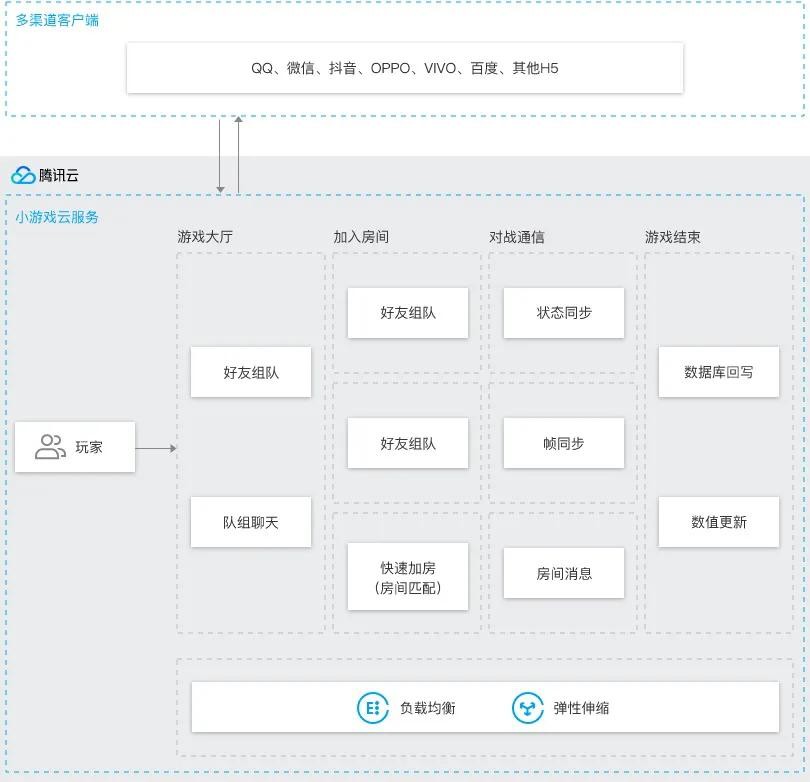Switch to the 加入房间 column header

tap(361, 237)
